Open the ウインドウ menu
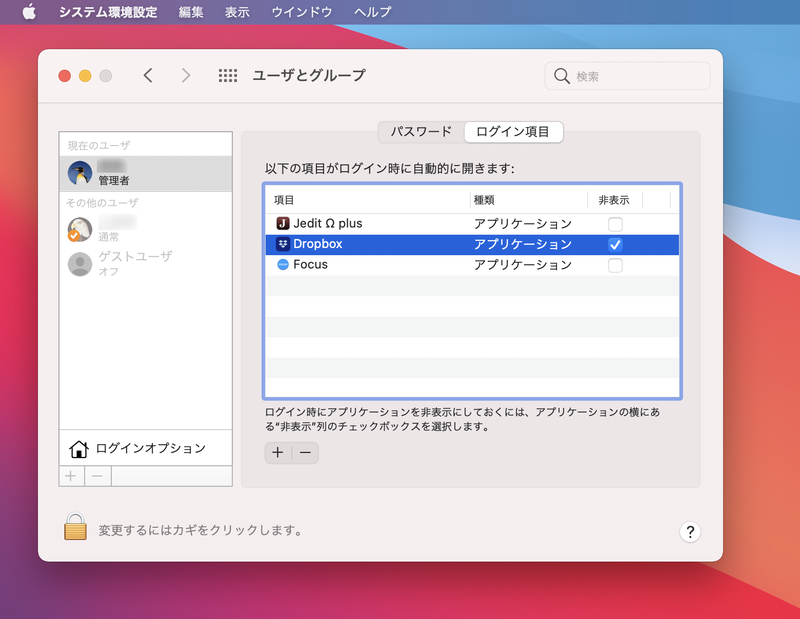 pyautogui.click(x=304, y=11)
